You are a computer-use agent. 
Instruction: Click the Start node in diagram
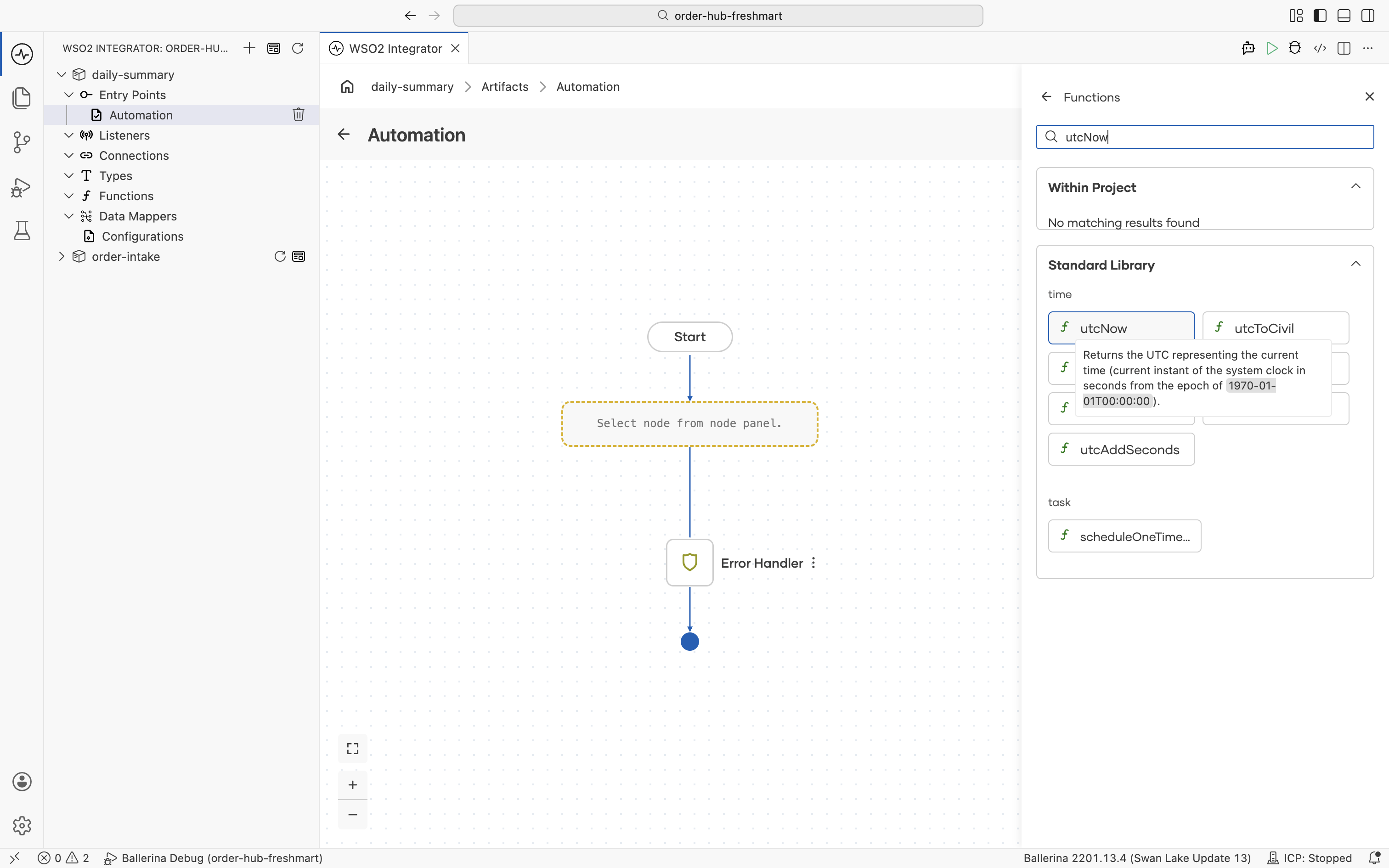point(689,337)
